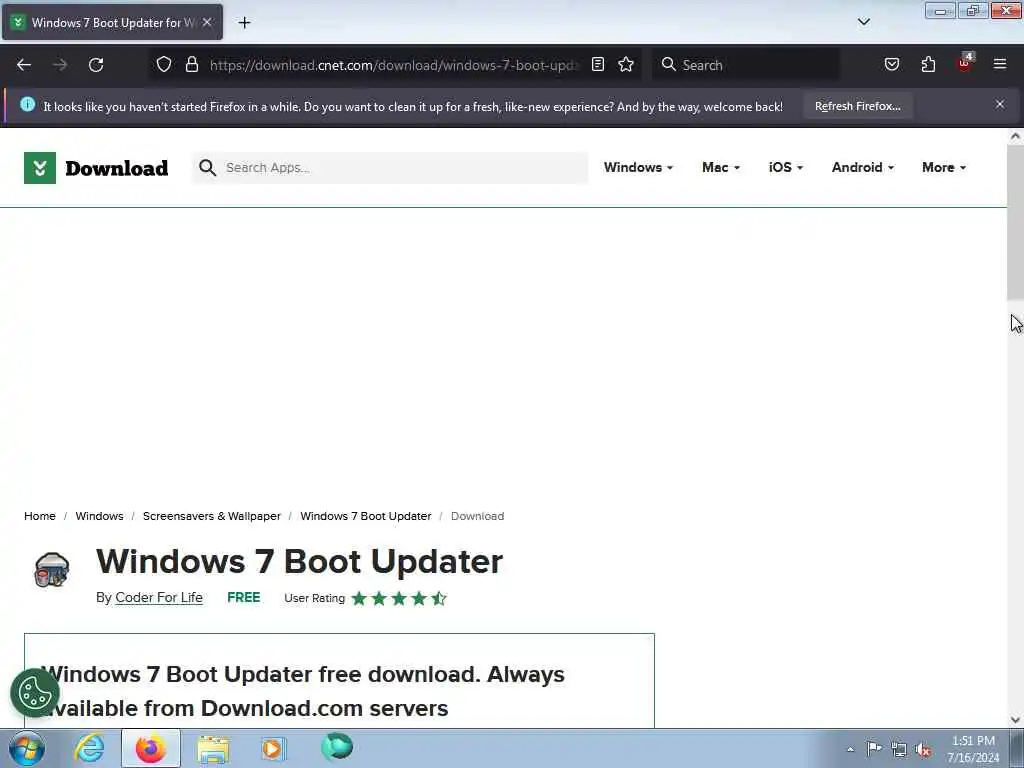Open the Coder For Life developer link

click(159, 598)
